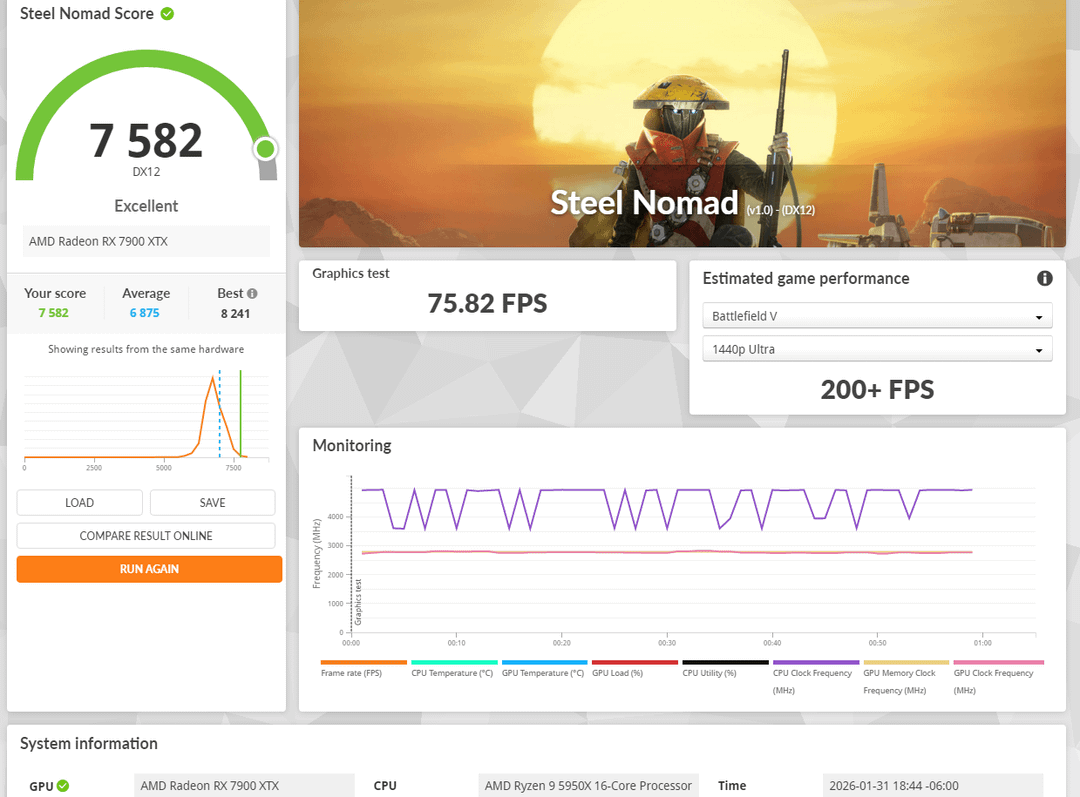
Task: Click the green checkmark beside Steel Nomad Score
Action: (x=167, y=14)
